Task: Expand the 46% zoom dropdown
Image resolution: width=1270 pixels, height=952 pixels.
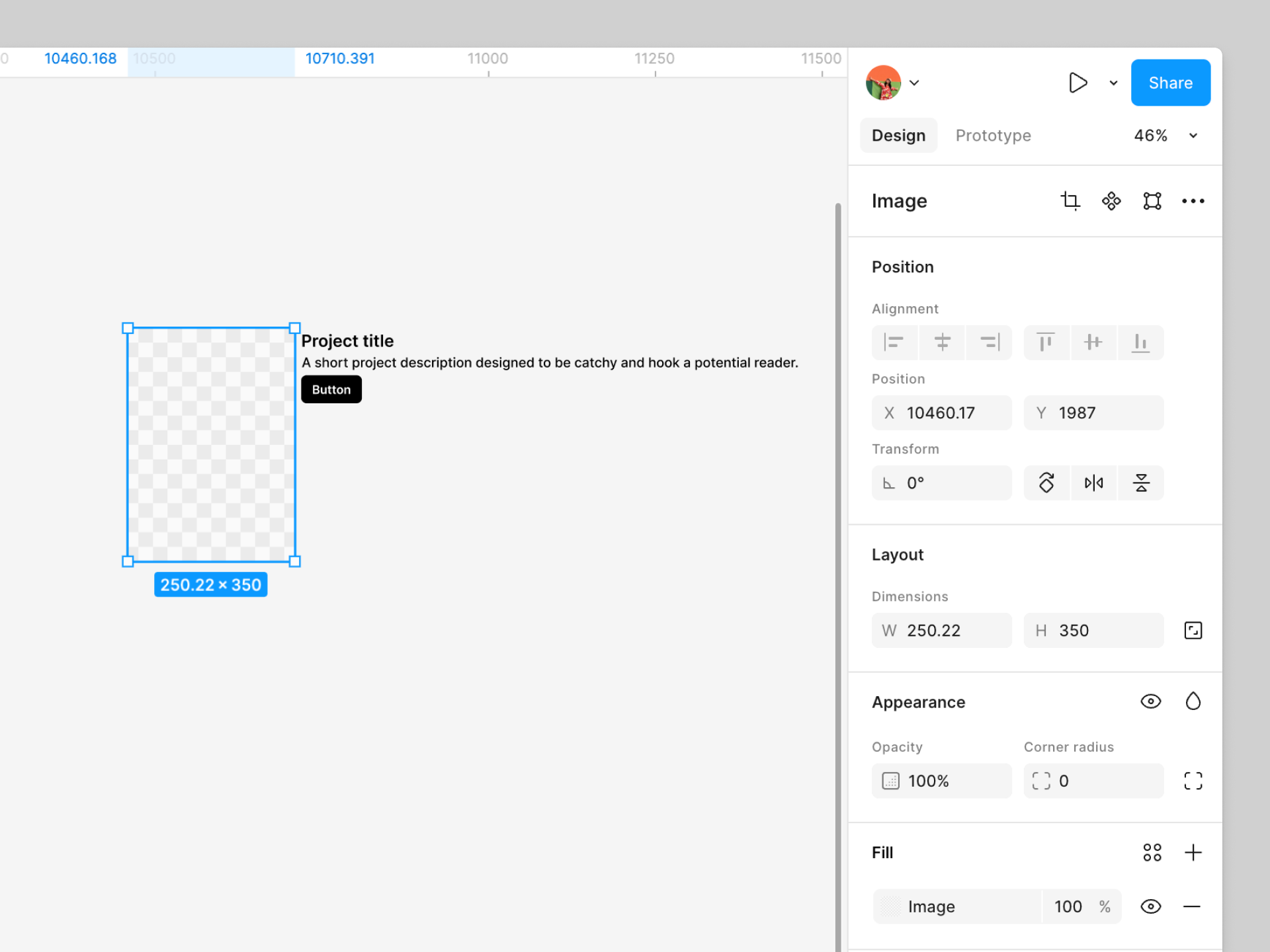Action: [x=1193, y=136]
